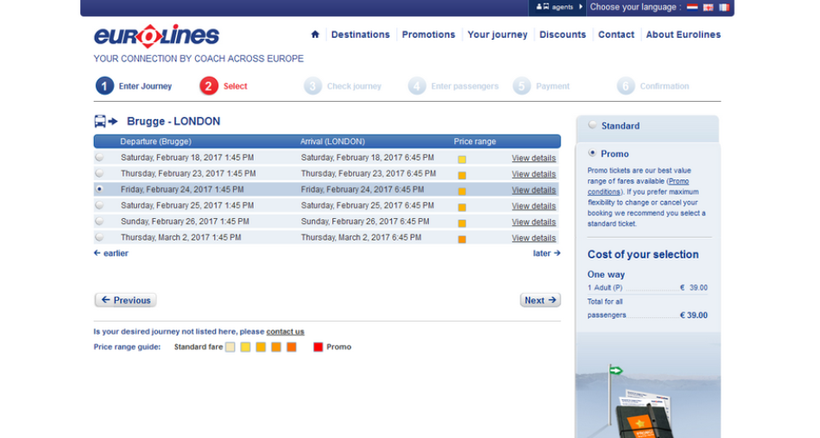Select Sunday, February 26 departure radio
Viewport: 820px width, 438px height.
99,221
